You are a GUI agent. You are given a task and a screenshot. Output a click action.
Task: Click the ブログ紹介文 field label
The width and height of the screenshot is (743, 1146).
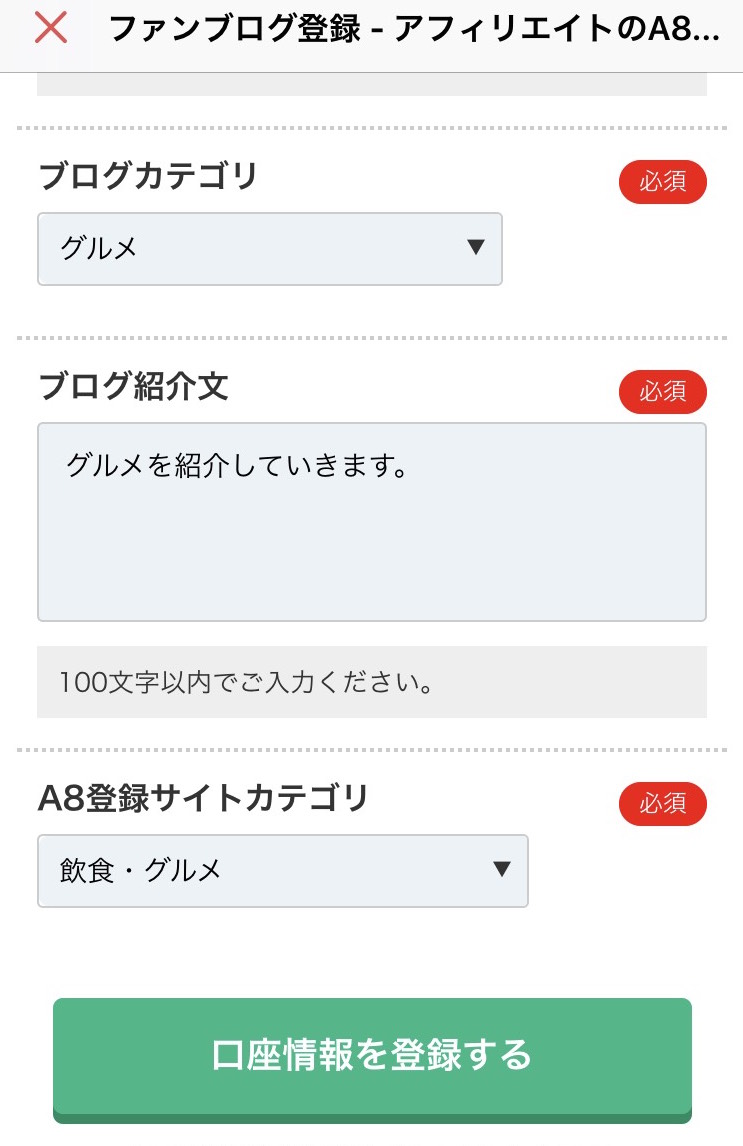tap(134, 386)
